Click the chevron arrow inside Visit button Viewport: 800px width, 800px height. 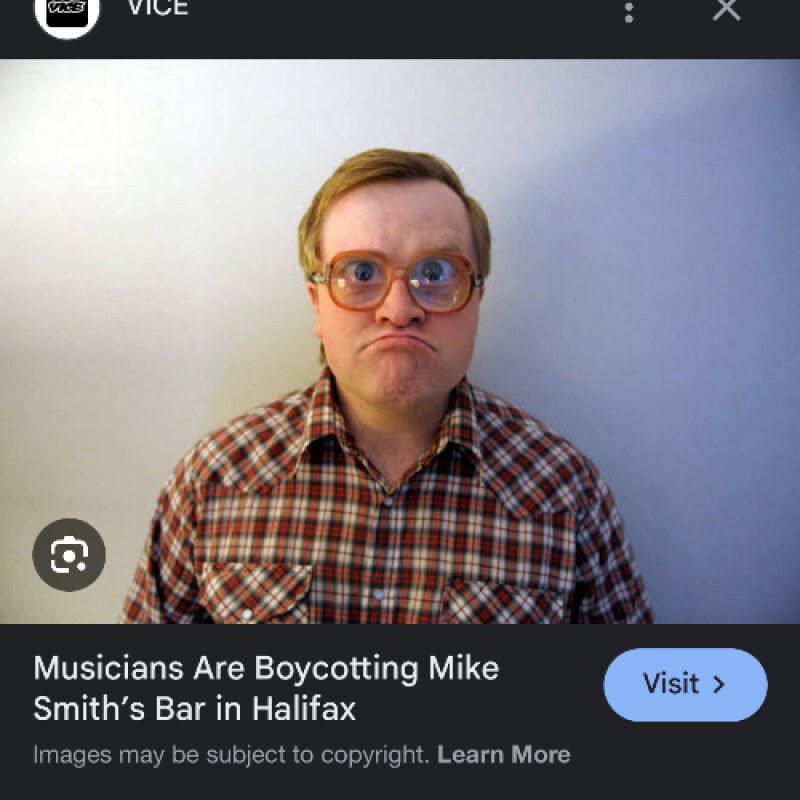pyautogui.click(x=718, y=685)
